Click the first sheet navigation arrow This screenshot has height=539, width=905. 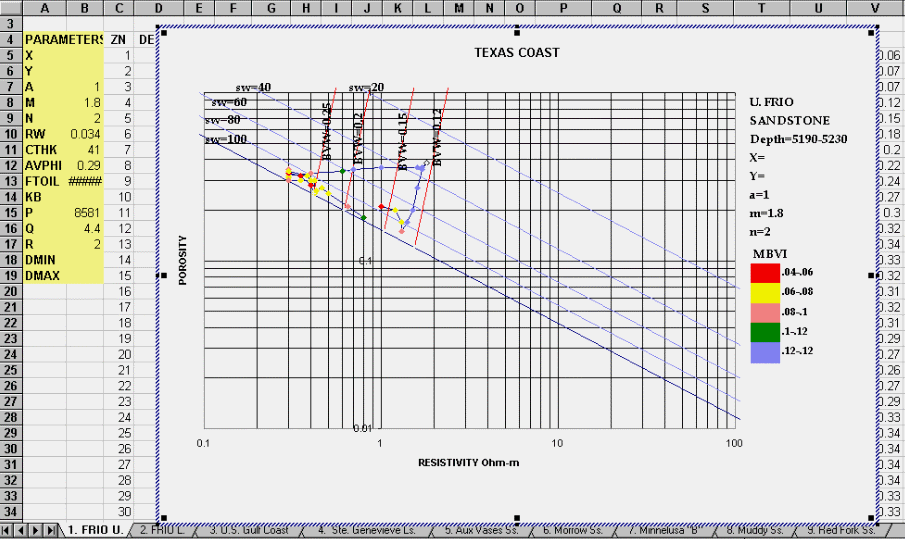(8, 530)
